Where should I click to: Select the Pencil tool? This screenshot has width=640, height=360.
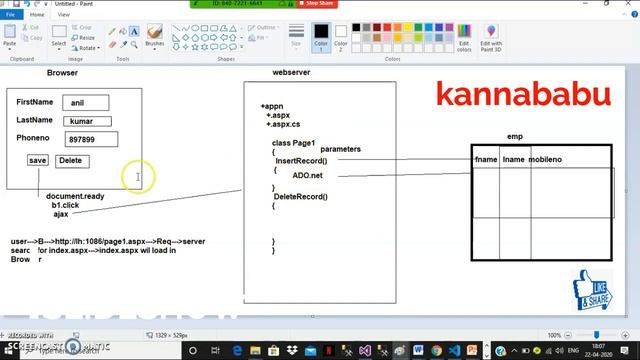point(112,32)
